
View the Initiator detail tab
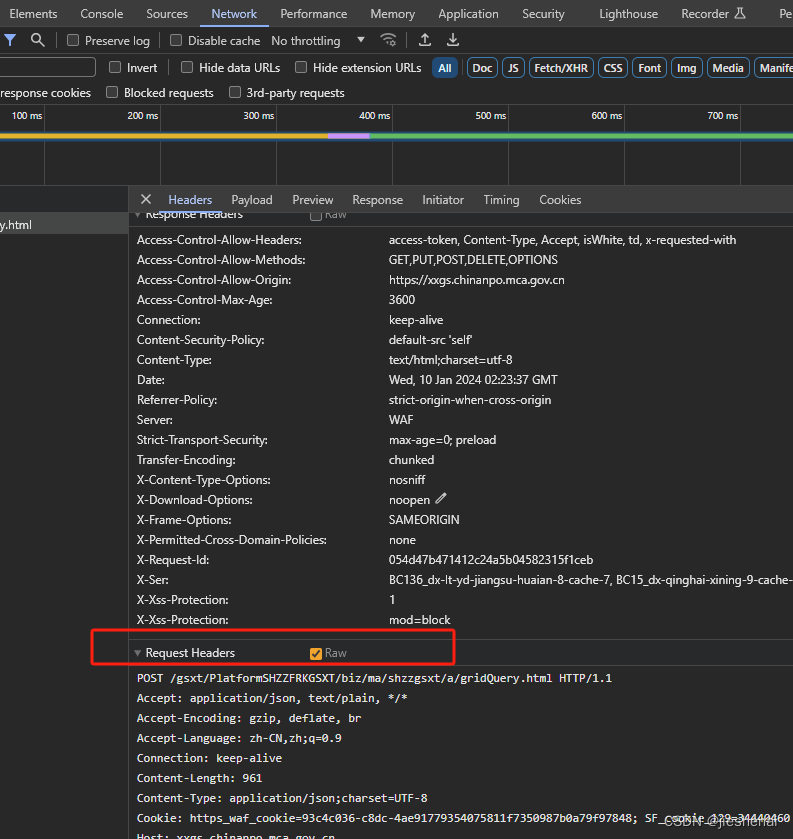[443, 200]
